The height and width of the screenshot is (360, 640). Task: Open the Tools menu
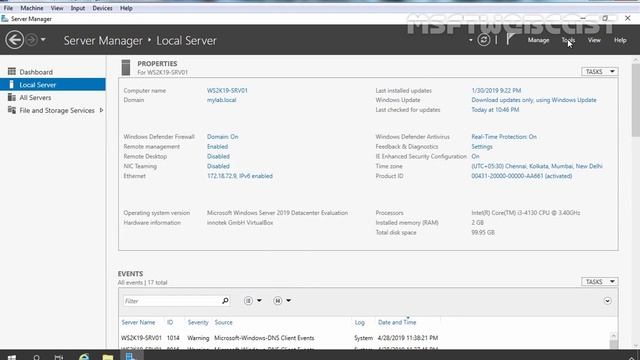tap(568, 40)
